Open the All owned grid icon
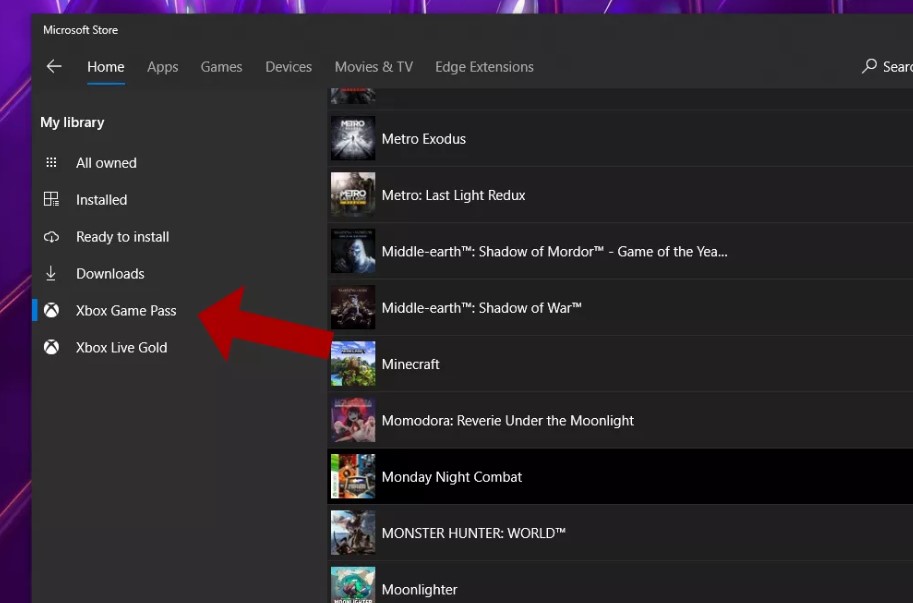 51,162
